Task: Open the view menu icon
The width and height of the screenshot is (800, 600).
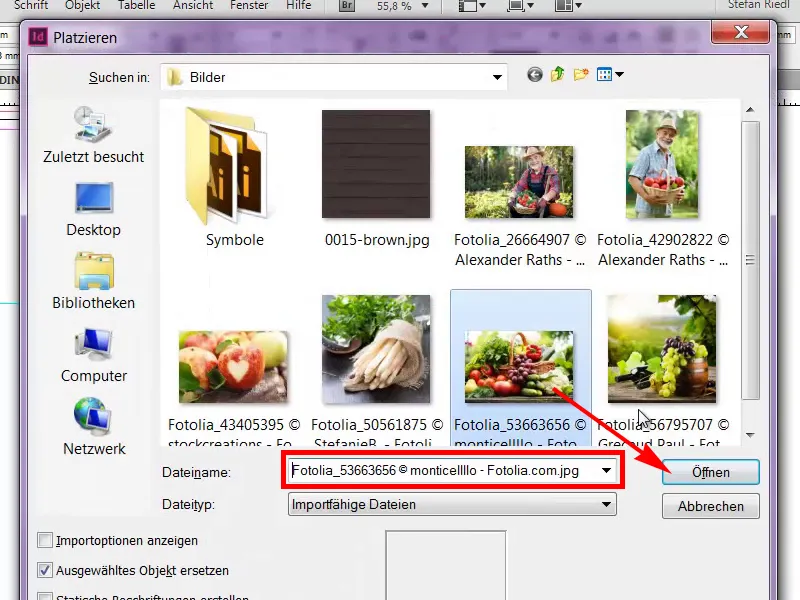Action: 610,75
